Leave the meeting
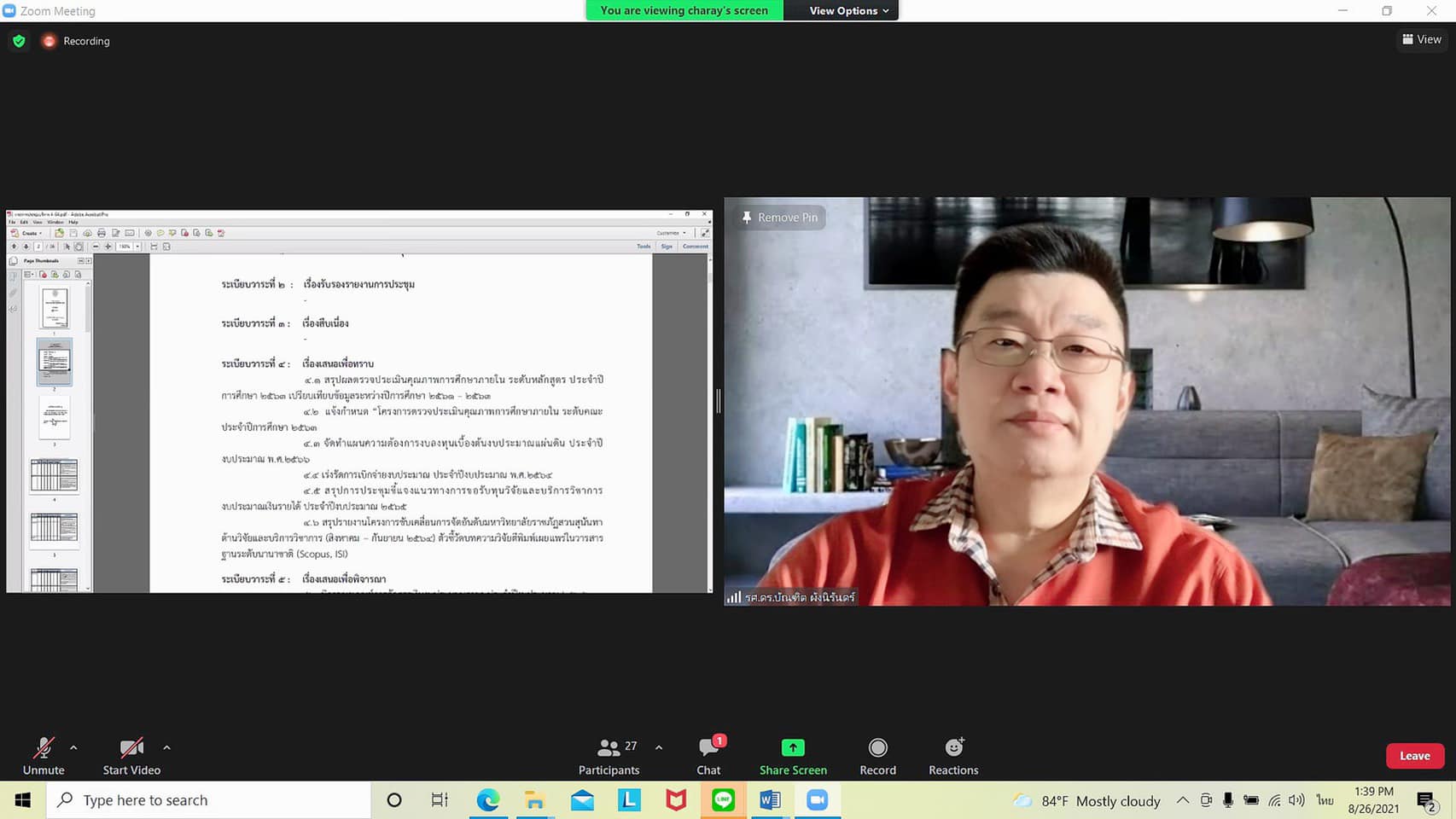This screenshot has width=1456, height=819. coord(1414,756)
